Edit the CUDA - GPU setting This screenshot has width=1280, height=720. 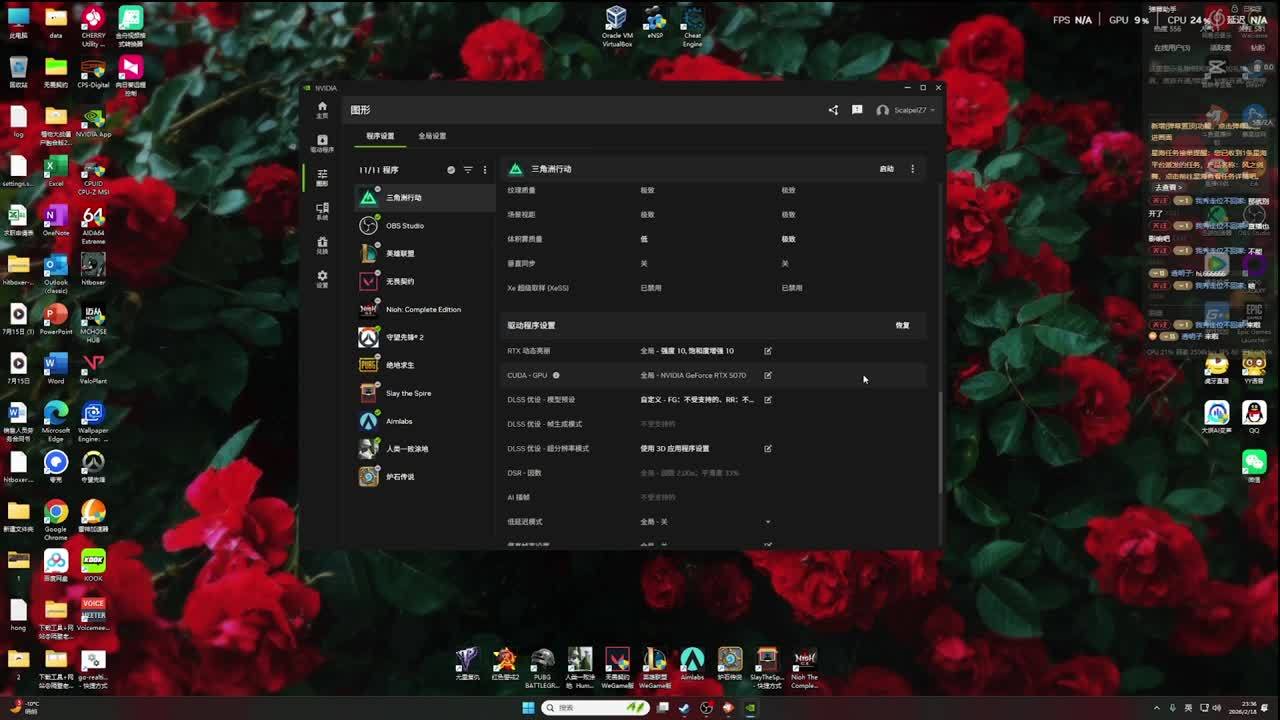click(768, 376)
